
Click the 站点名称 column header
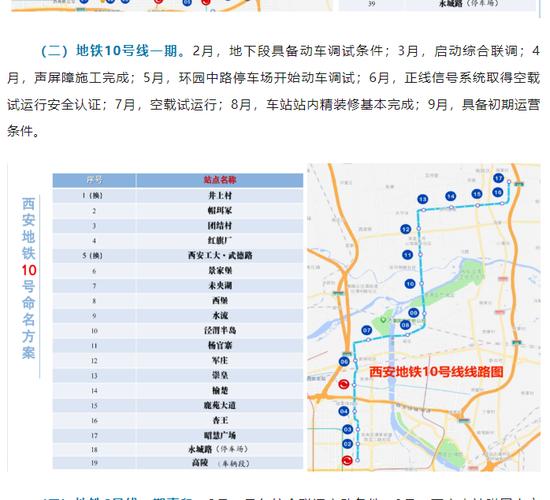(x=220, y=180)
